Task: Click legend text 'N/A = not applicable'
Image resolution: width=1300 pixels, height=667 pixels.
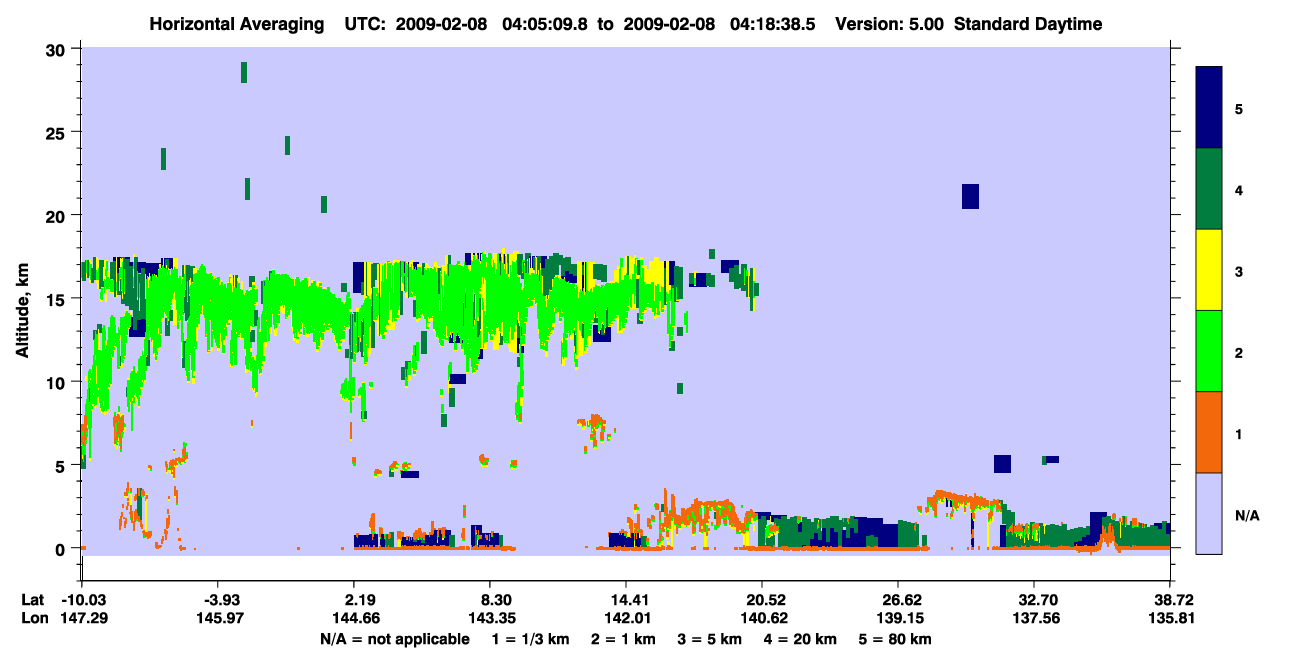Action: [394, 638]
